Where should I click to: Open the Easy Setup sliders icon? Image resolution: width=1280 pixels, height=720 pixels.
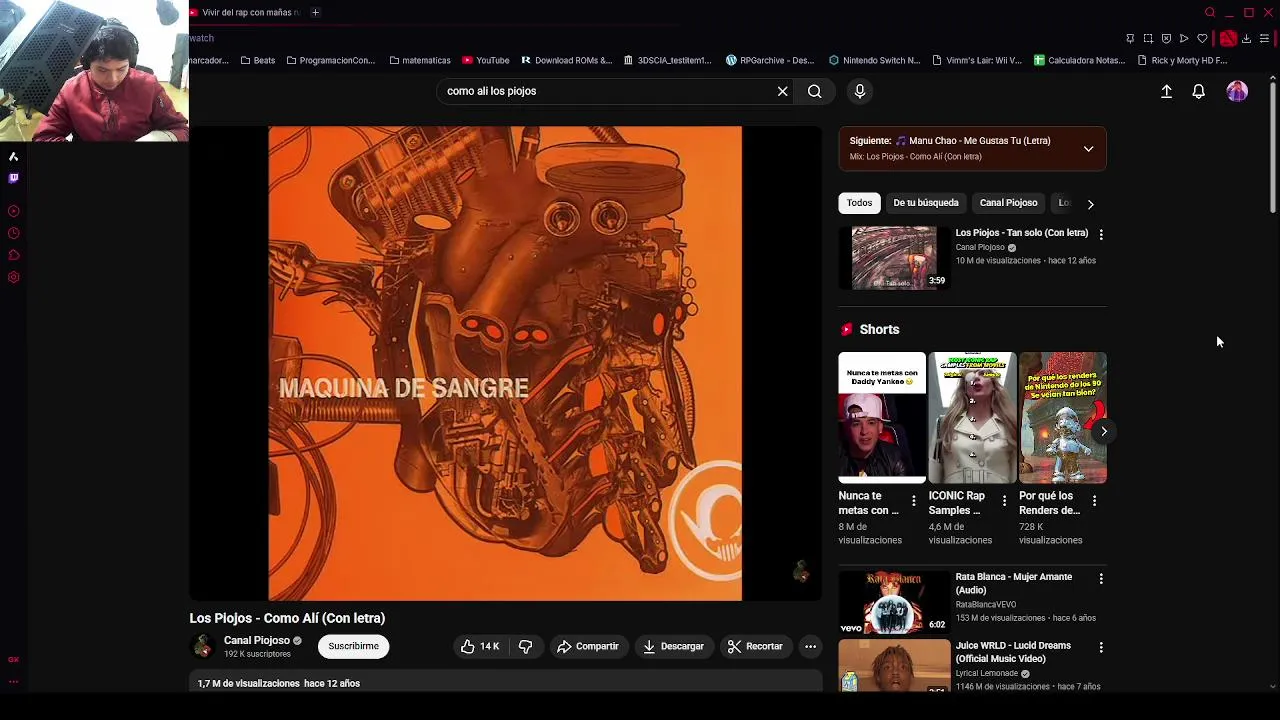tap(1264, 38)
